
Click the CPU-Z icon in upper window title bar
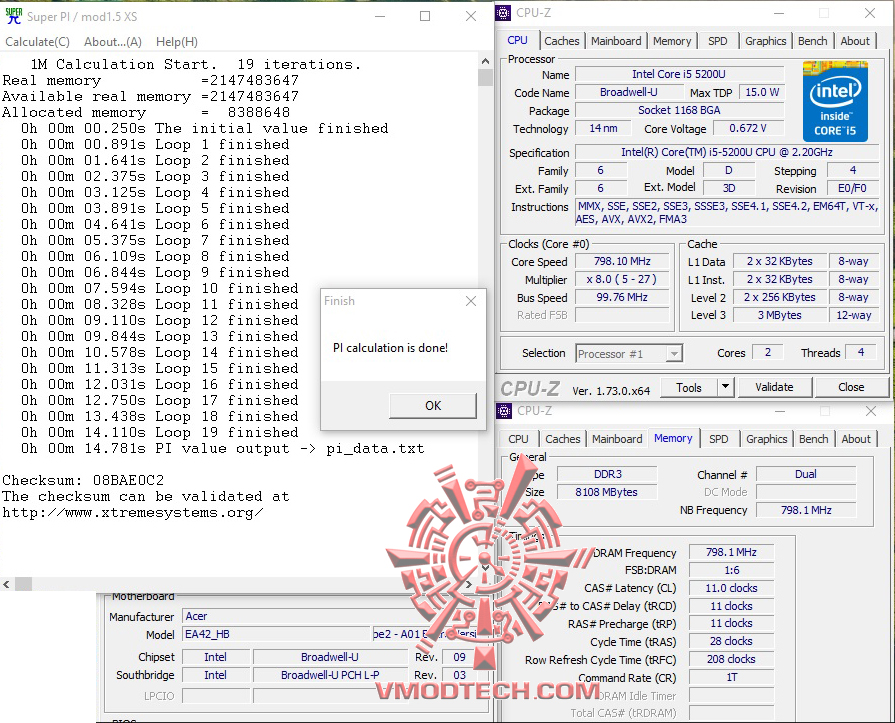[503, 13]
